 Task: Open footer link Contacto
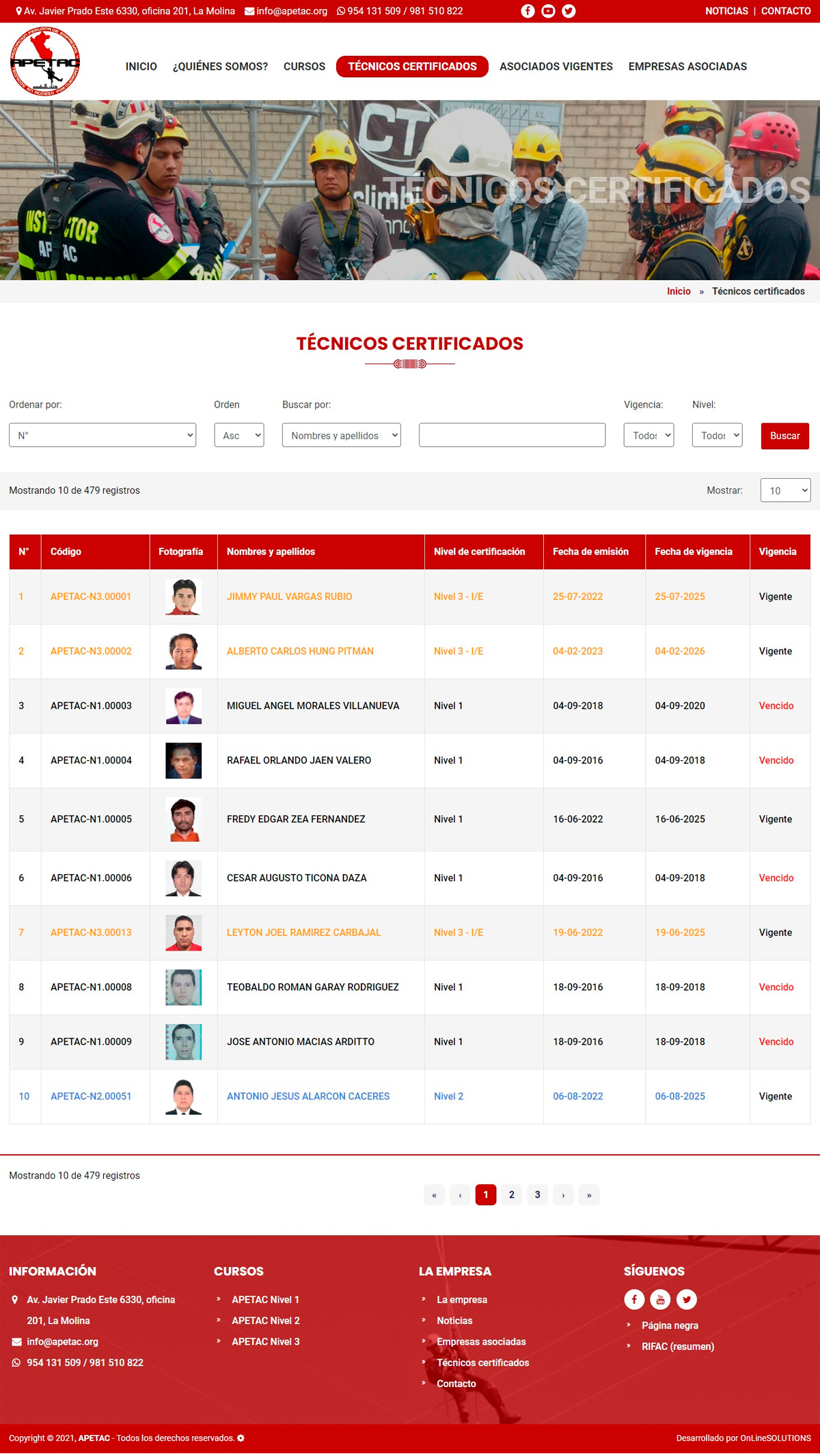pyautogui.click(x=456, y=1384)
